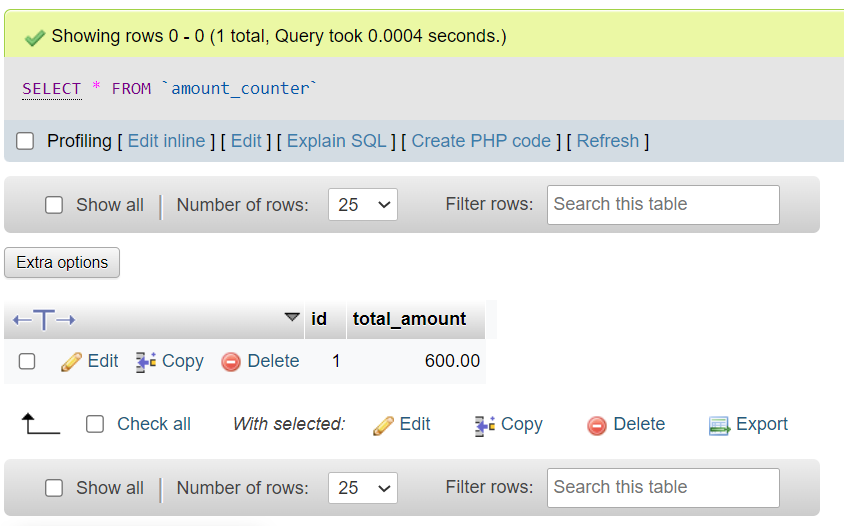Image resolution: width=844 pixels, height=526 pixels.
Task: Click the full texts toggle arrows icon
Action: [44, 320]
